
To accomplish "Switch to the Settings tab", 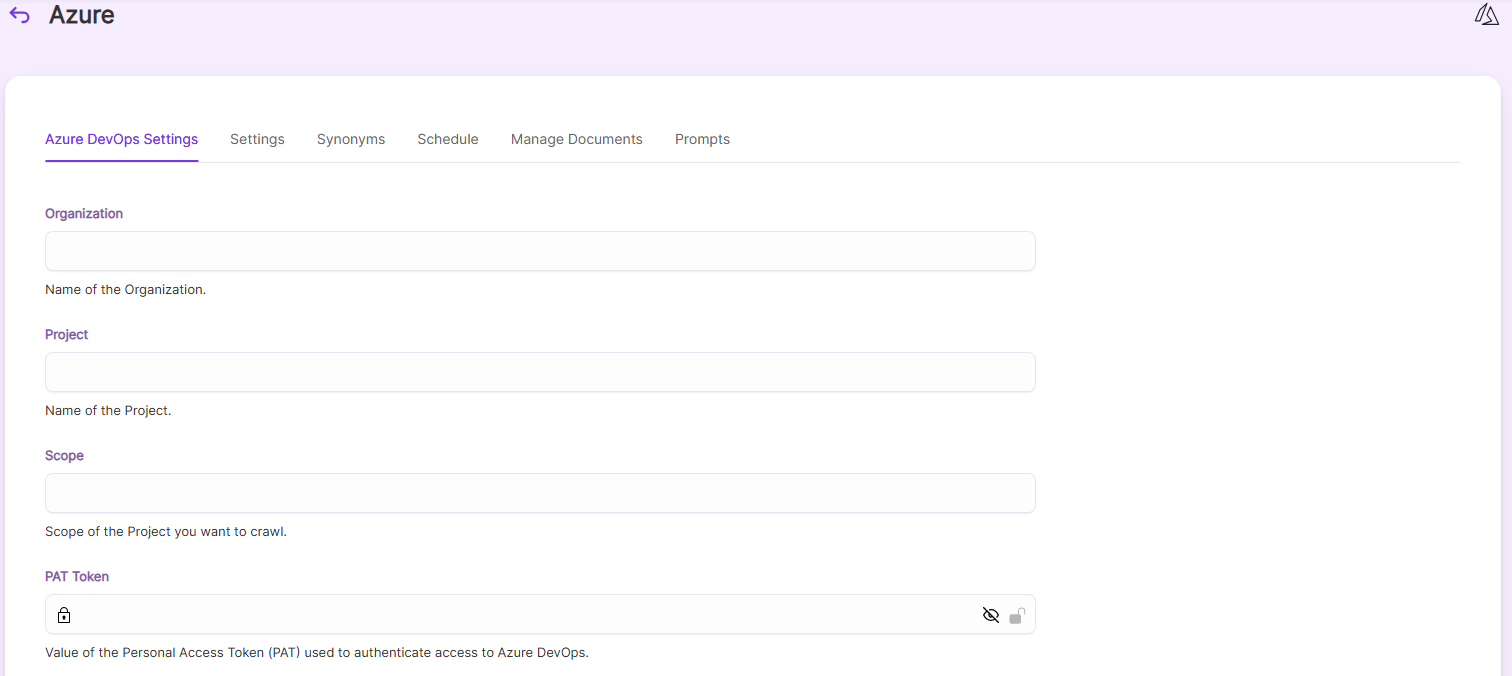I will click(x=257, y=139).
